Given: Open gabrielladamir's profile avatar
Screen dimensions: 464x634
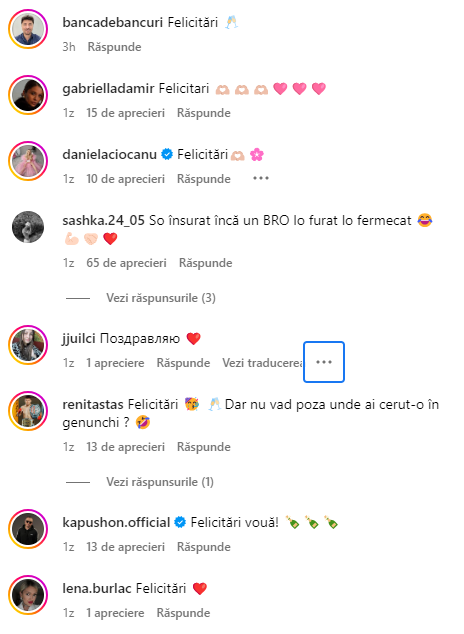Looking at the screenshot, I should tap(28, 95).
